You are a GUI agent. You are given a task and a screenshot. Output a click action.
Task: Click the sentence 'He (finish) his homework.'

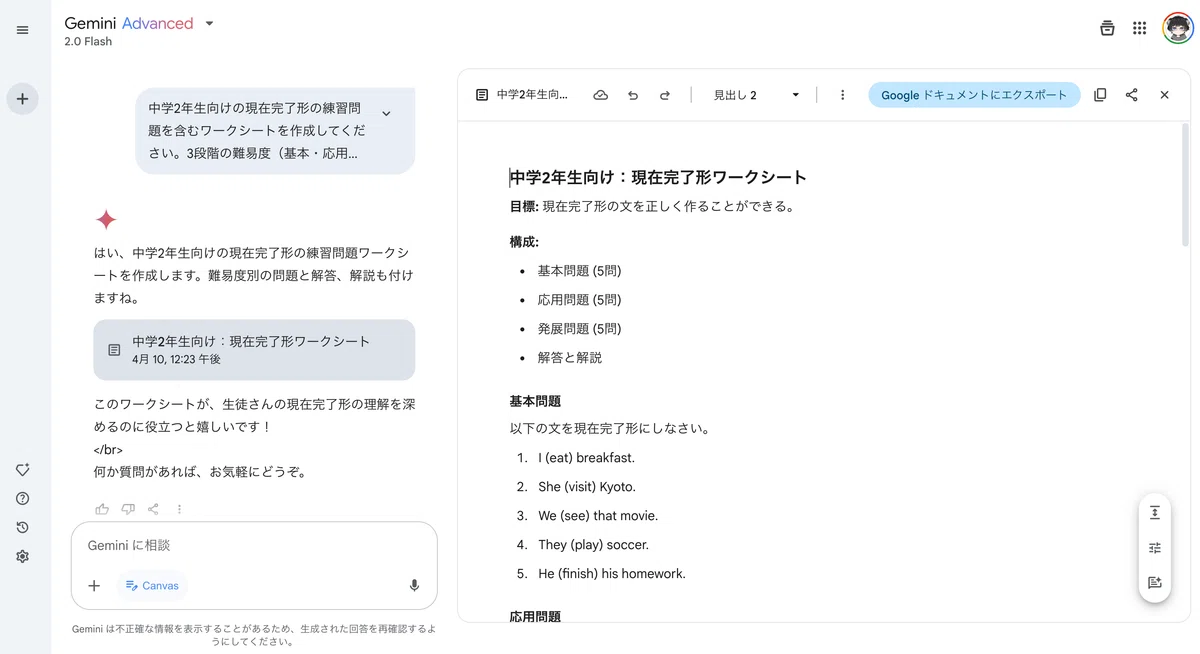point(612,574)
